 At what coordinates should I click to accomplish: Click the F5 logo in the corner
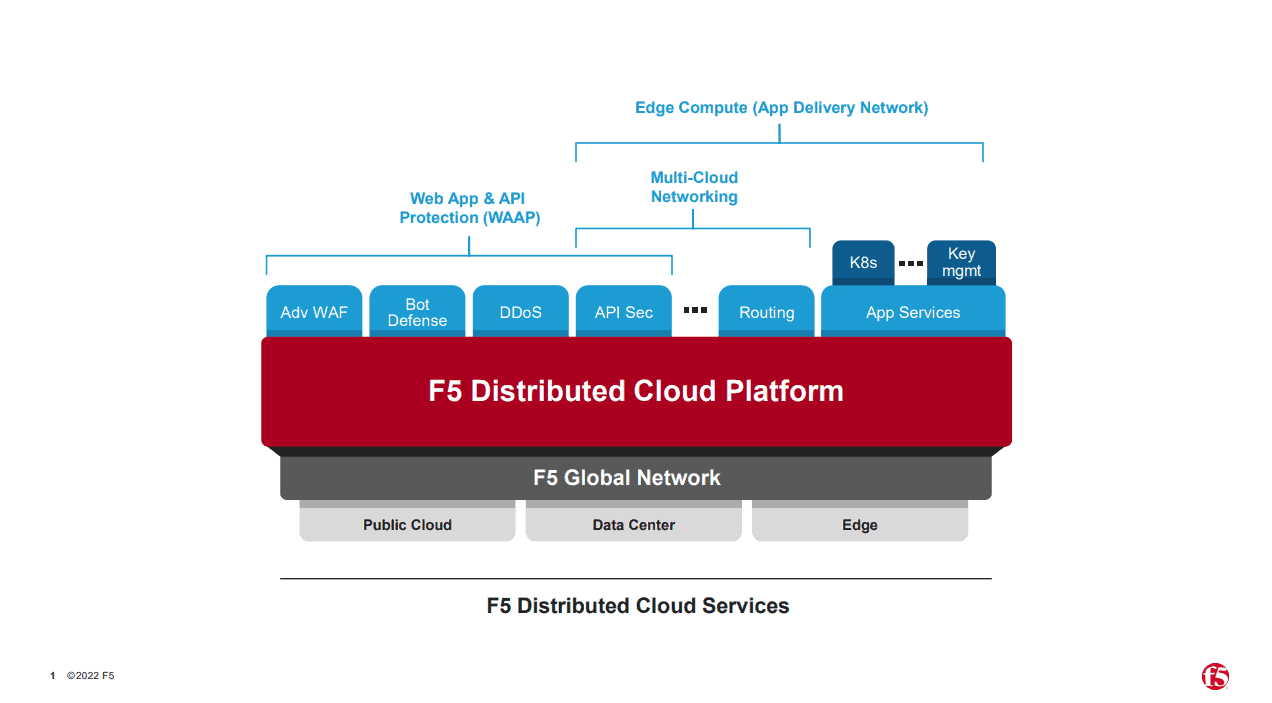tap(1215, 677)
